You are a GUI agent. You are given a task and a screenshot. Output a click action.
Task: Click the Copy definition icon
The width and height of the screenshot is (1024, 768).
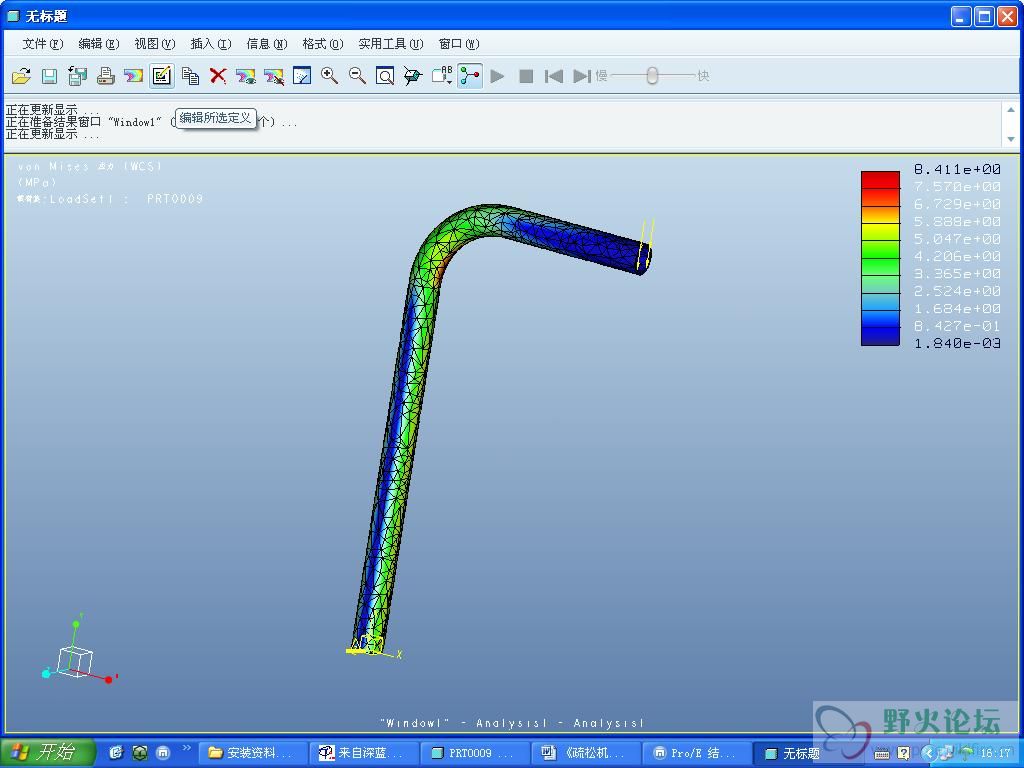pyautogui.click(x=190, y=76)
